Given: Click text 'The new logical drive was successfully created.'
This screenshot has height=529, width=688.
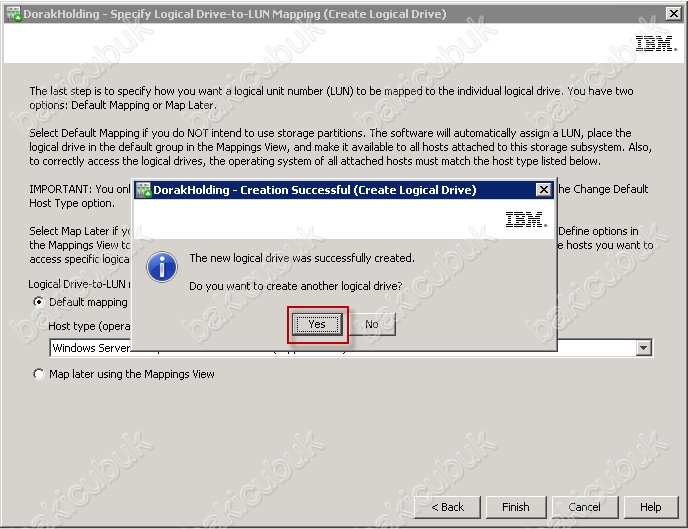Looking at the screenshot, I should [302, 258].
